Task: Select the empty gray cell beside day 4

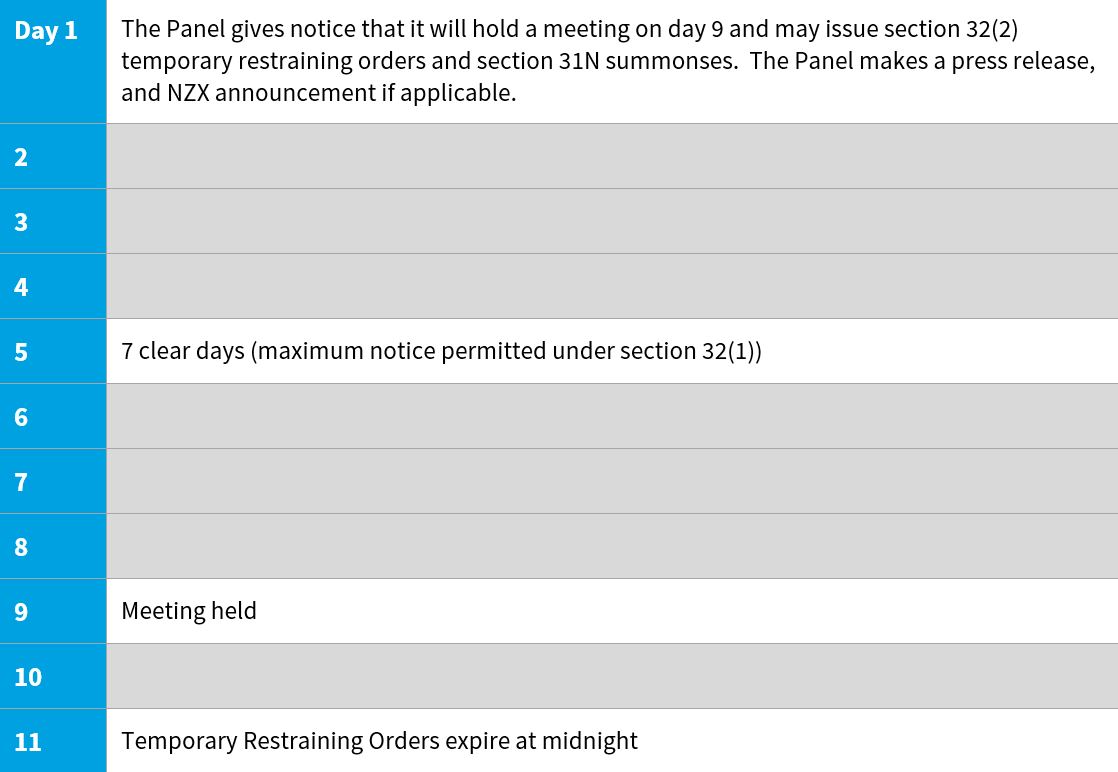Action: (x=611, y=287)
